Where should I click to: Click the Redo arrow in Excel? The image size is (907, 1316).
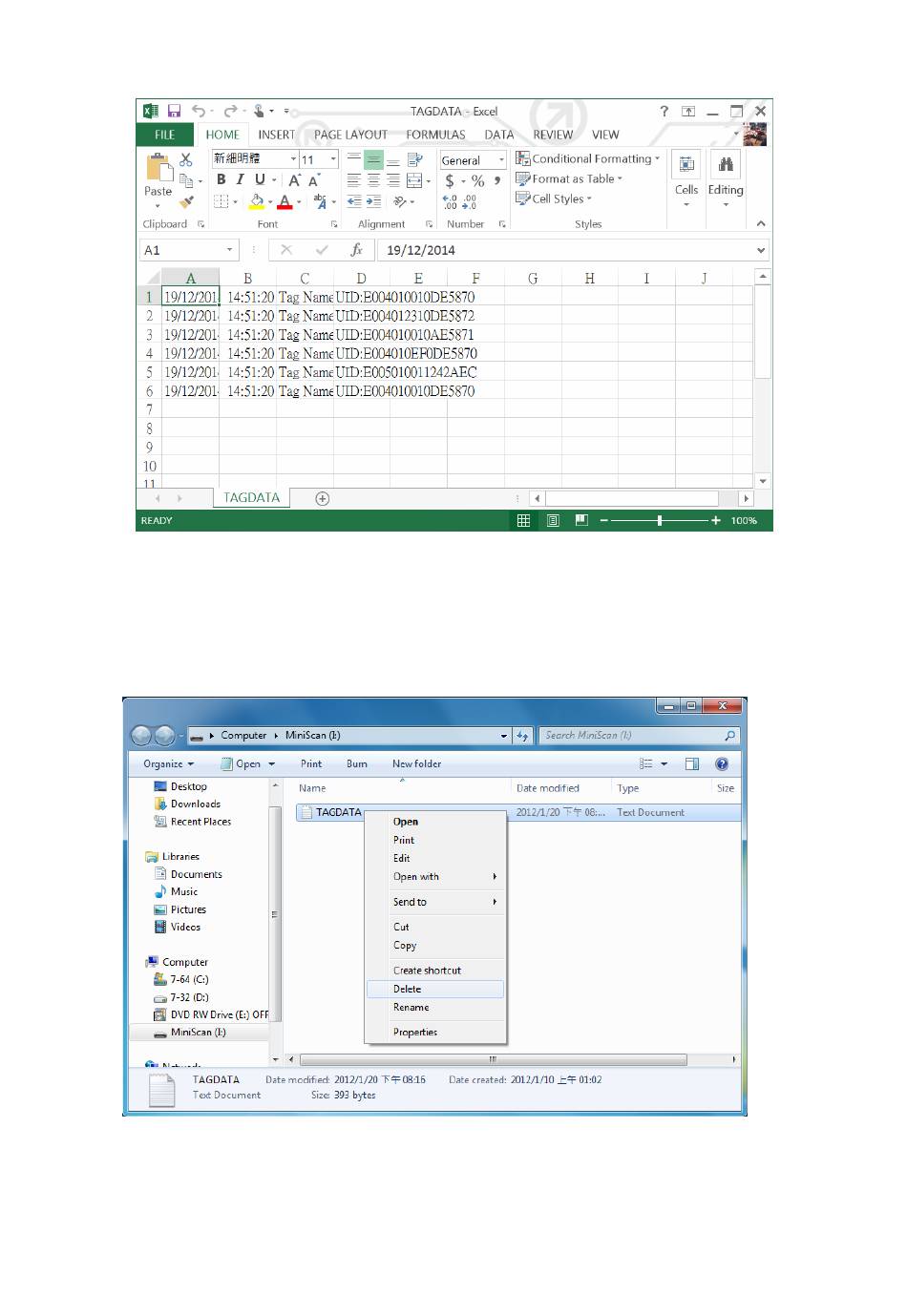tap(230, 111)
